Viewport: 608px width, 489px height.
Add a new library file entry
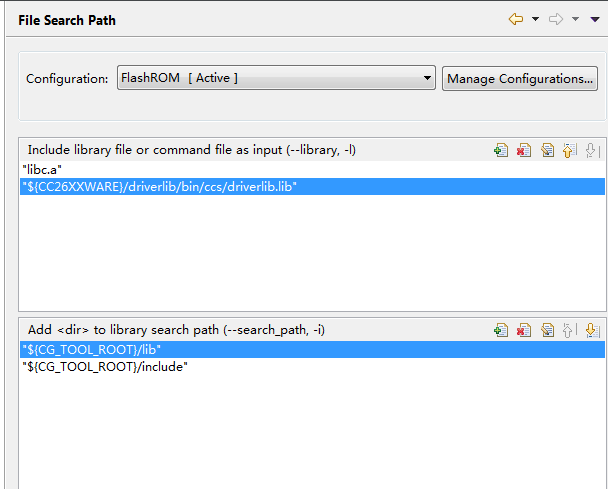point(501,150)
